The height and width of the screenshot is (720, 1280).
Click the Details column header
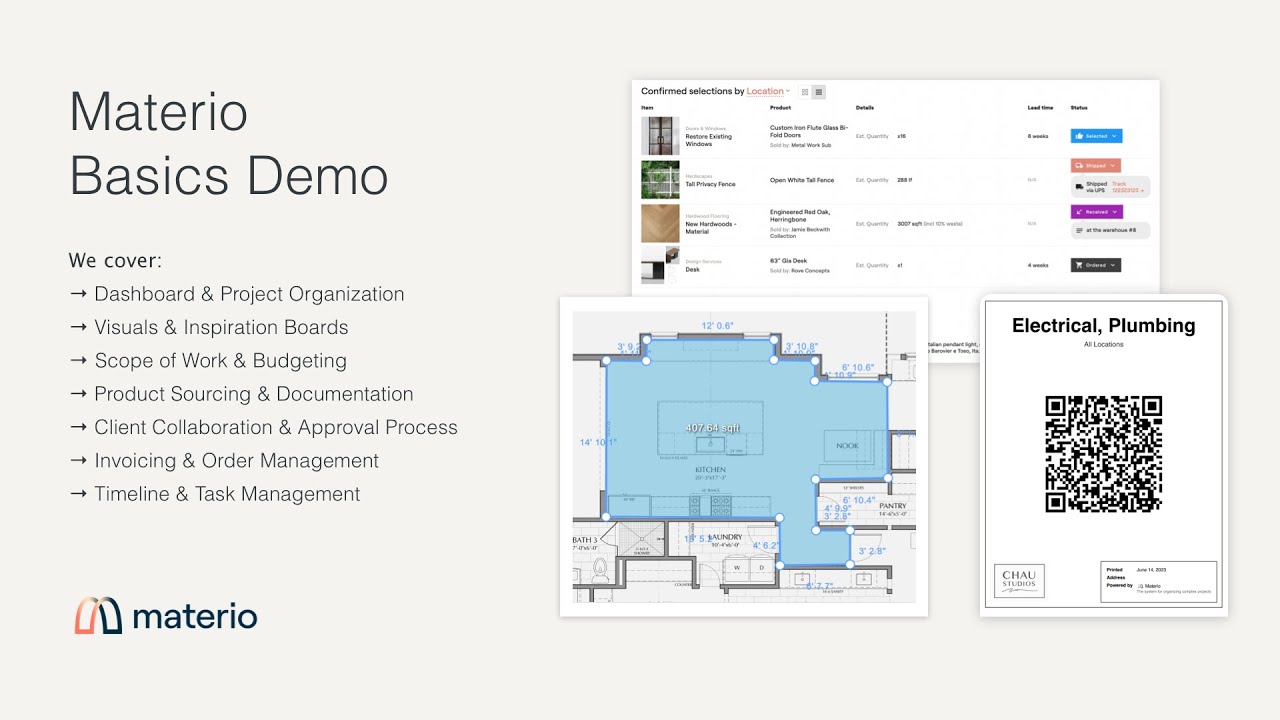[865, 108]
